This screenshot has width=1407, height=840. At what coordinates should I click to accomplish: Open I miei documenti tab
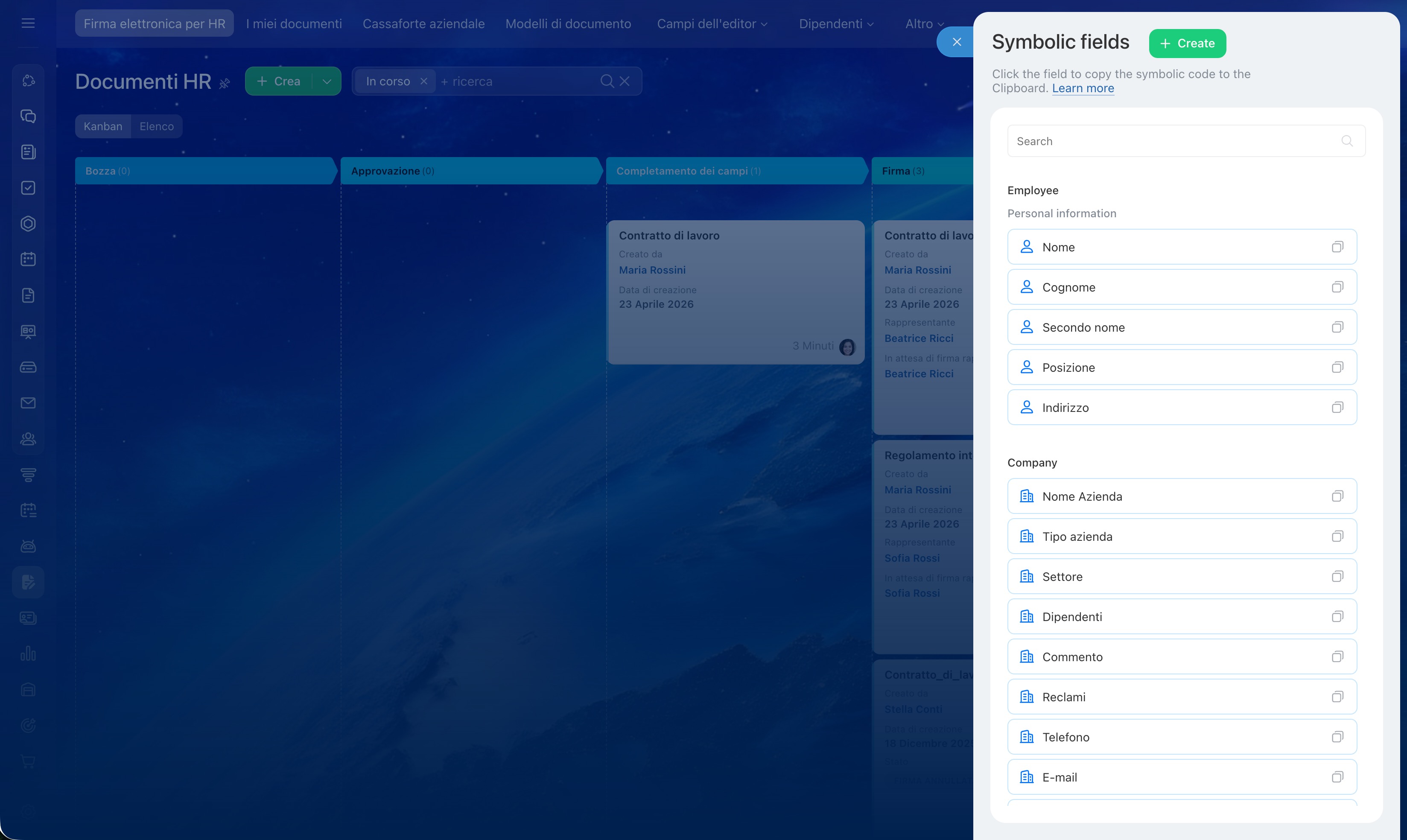coord(294,24)
